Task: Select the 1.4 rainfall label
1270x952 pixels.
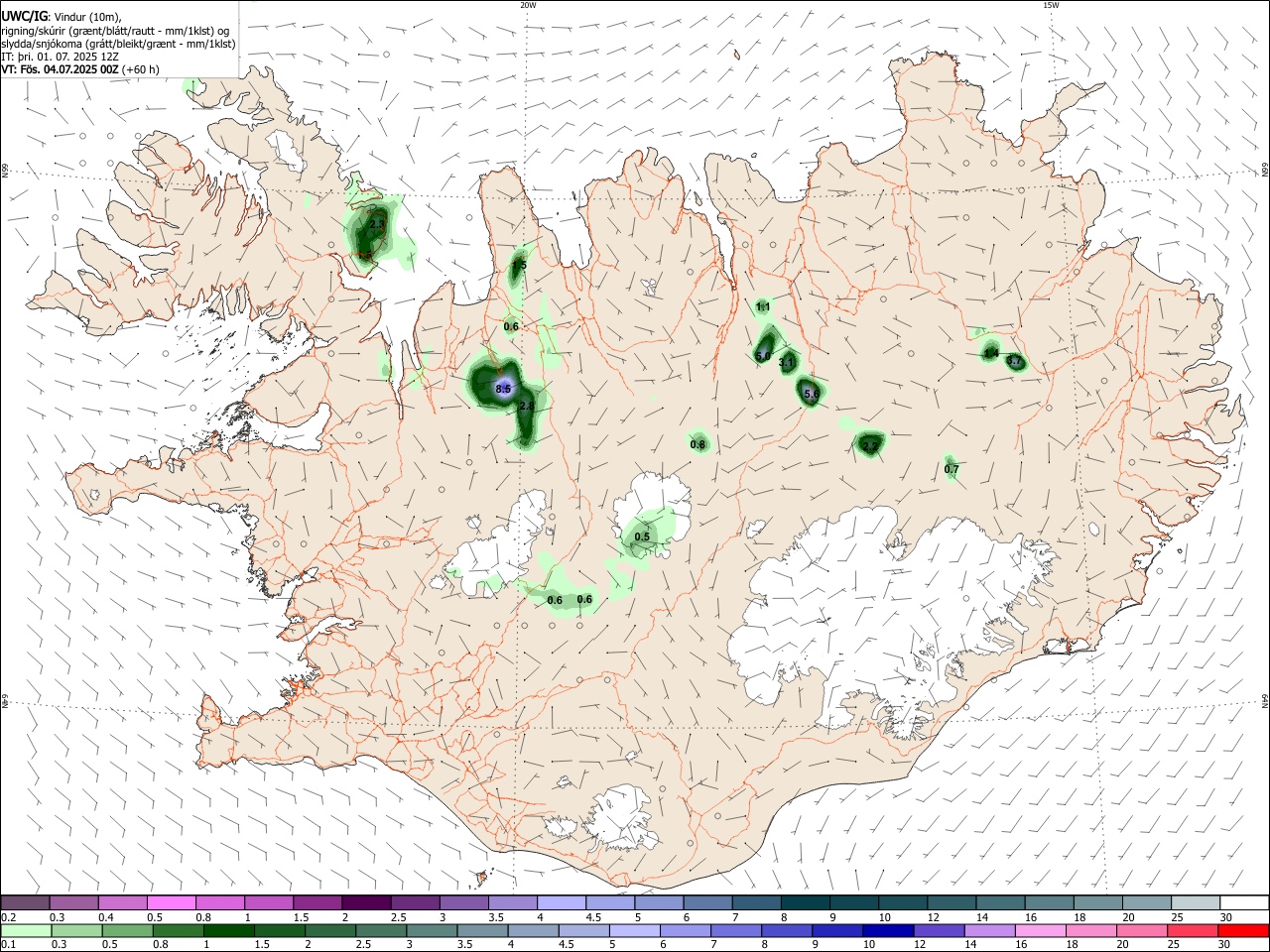Action: [990, 353]
